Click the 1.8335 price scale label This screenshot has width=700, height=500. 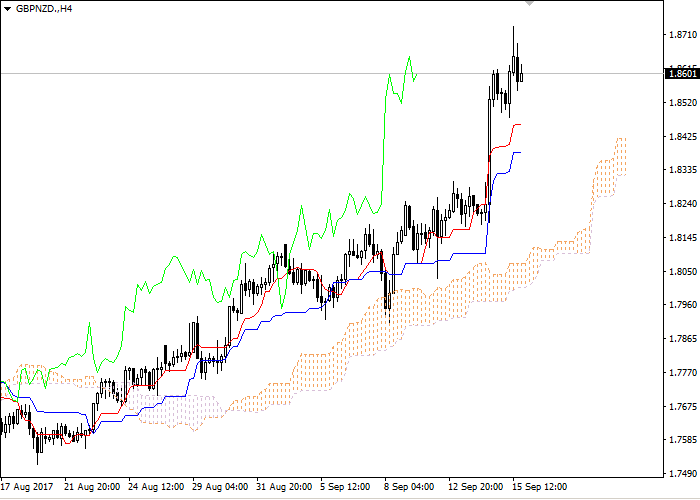click(683, 170)
